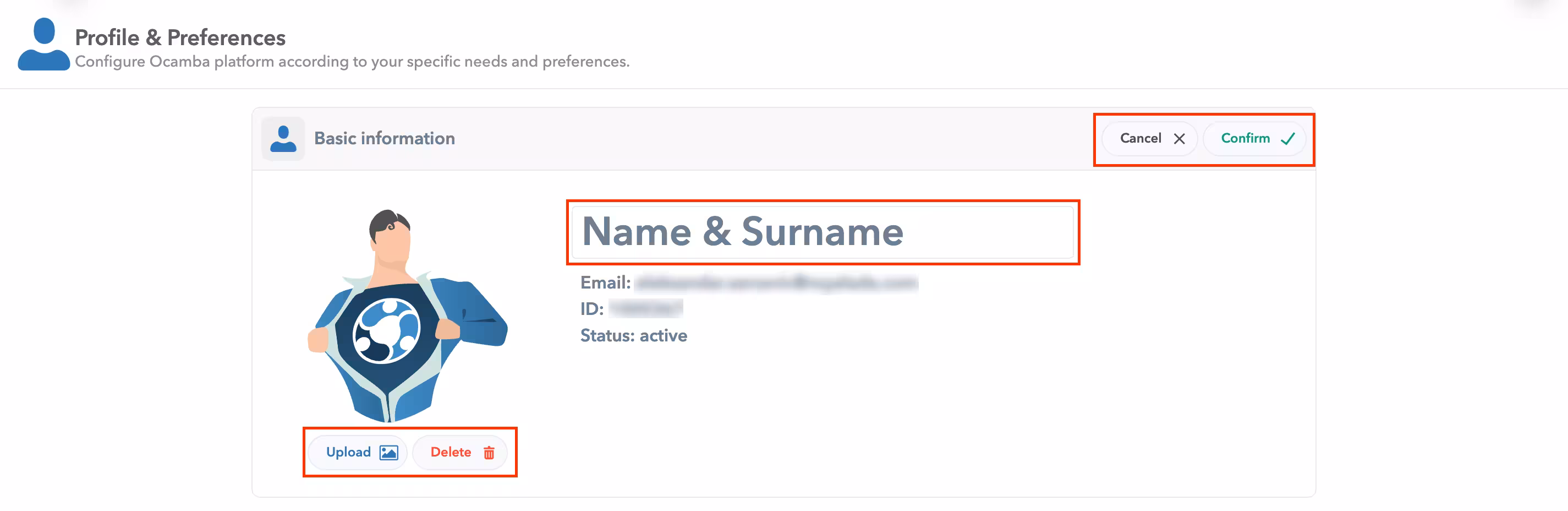The height and width of the screenshot is (511, 1568).
Task: Click the Delete label to remove photo
Action: point(451,452)
